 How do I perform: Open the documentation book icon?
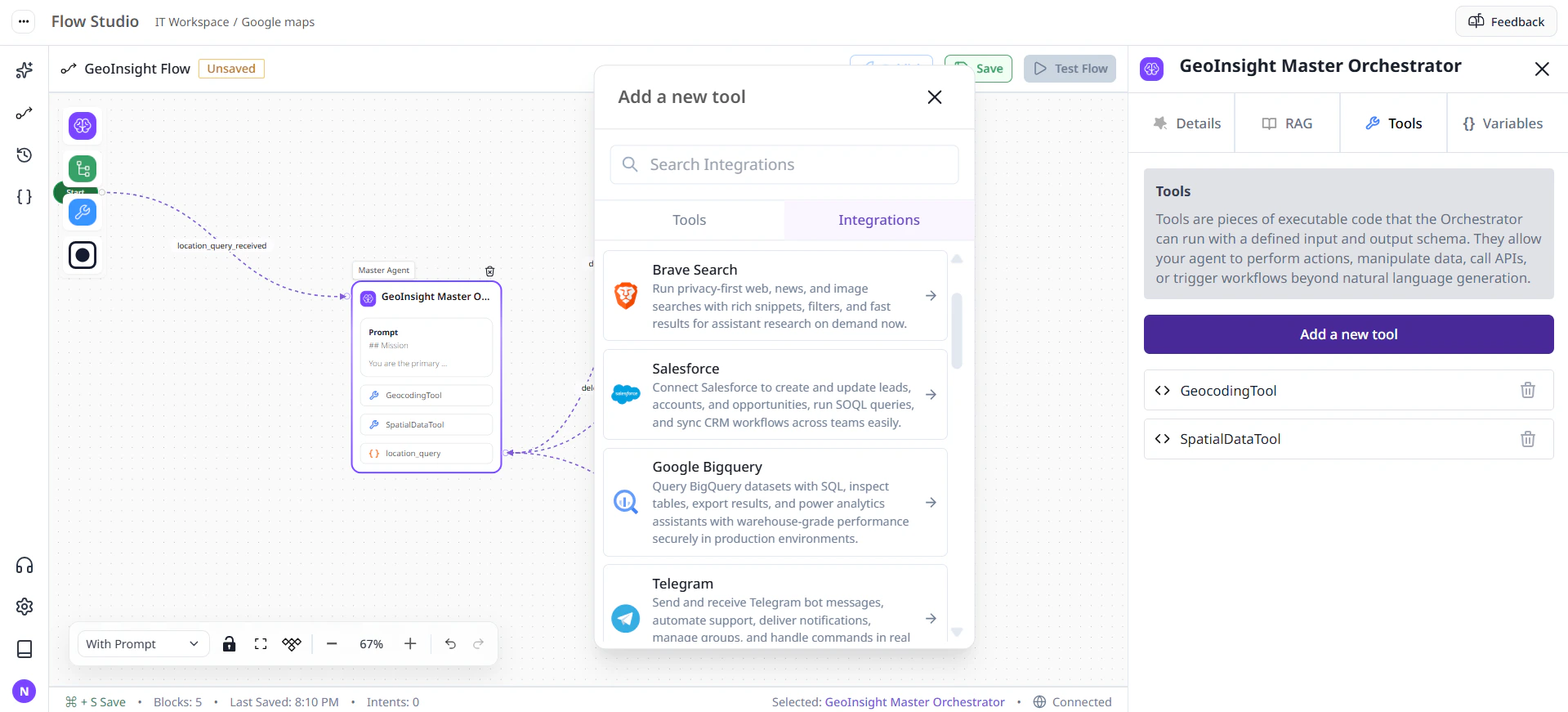pos(25,649)
